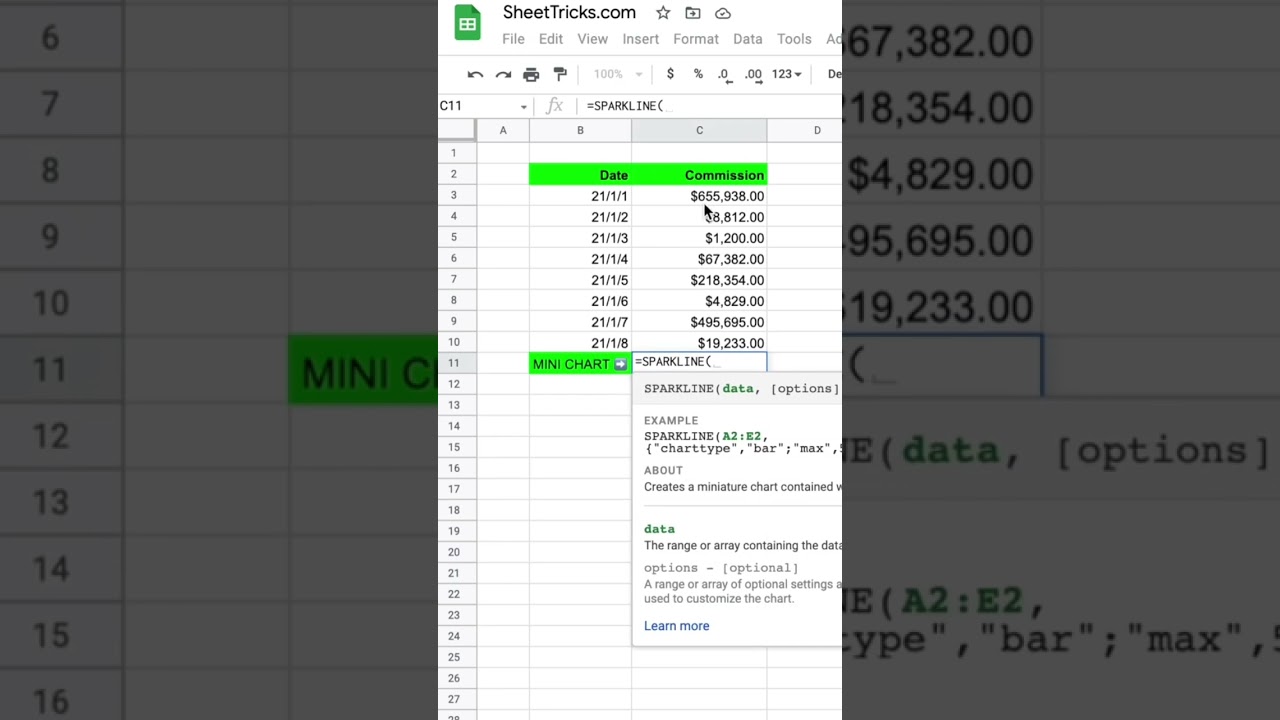Viewport: 1280px width, 720px height.
Task: Select row 5 header
Action: point(456,238)
